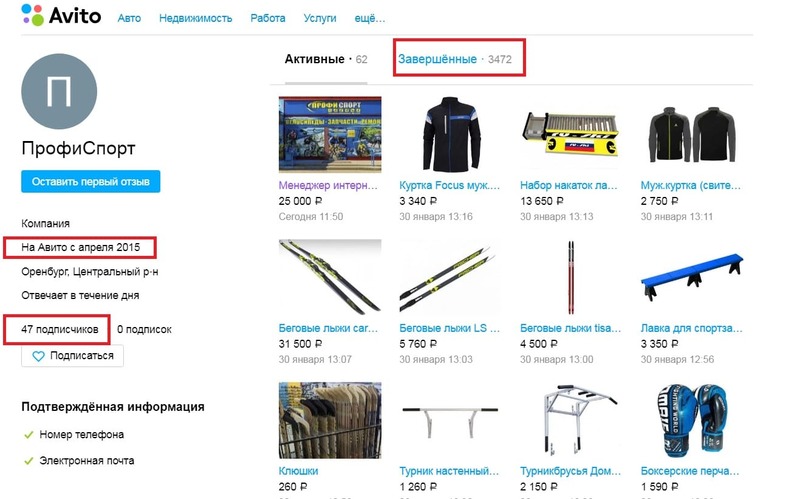Expand the ещё… menu
The height and width of the screenshot is (499, 800).
tap(370, 18)
